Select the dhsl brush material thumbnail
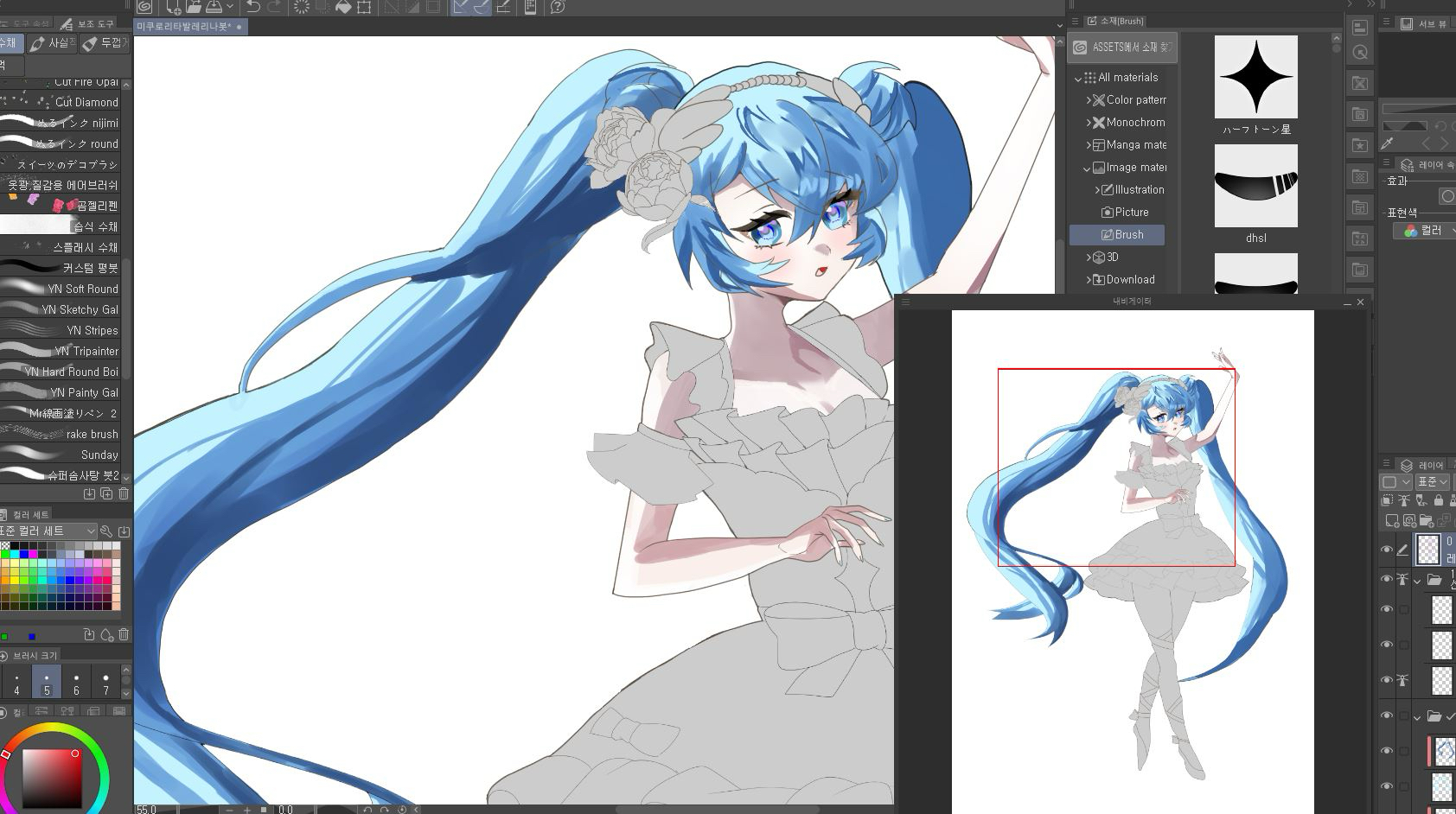The width and height of the screenshot is (1456, 814). coord(1255,187)
